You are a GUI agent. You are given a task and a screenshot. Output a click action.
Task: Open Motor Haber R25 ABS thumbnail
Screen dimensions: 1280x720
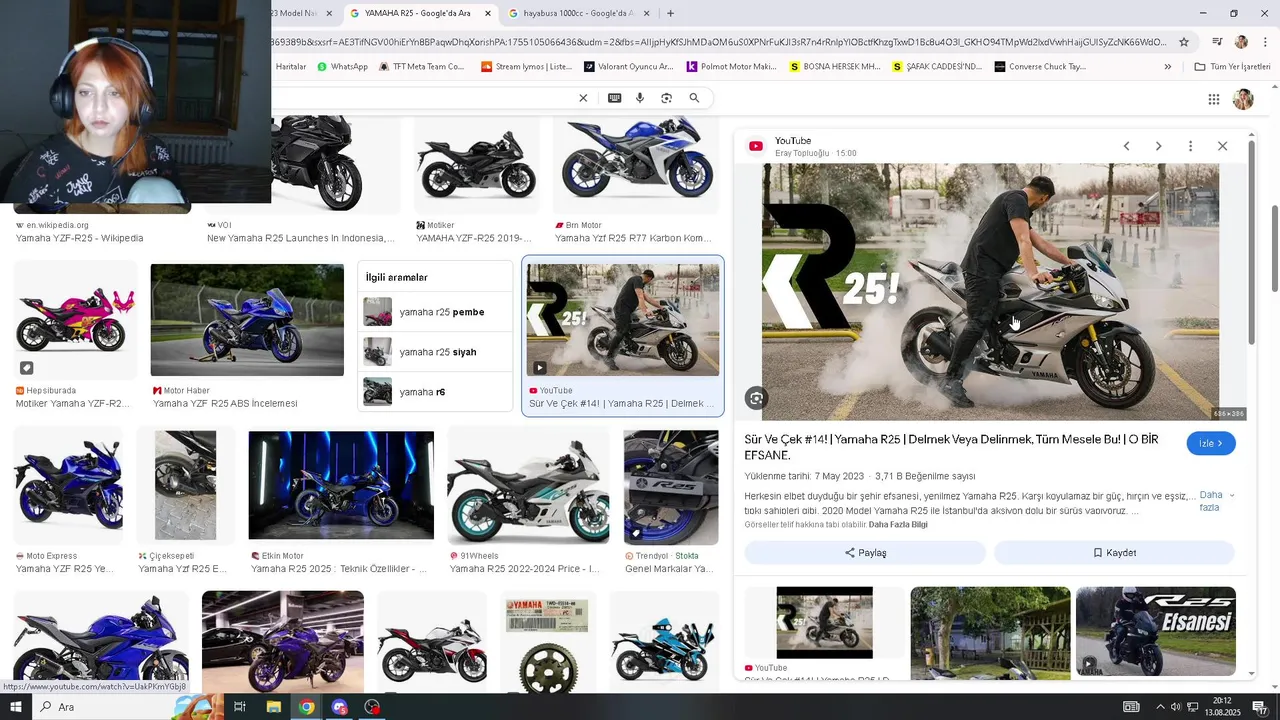pyautogui.click(x=247, y=319)
